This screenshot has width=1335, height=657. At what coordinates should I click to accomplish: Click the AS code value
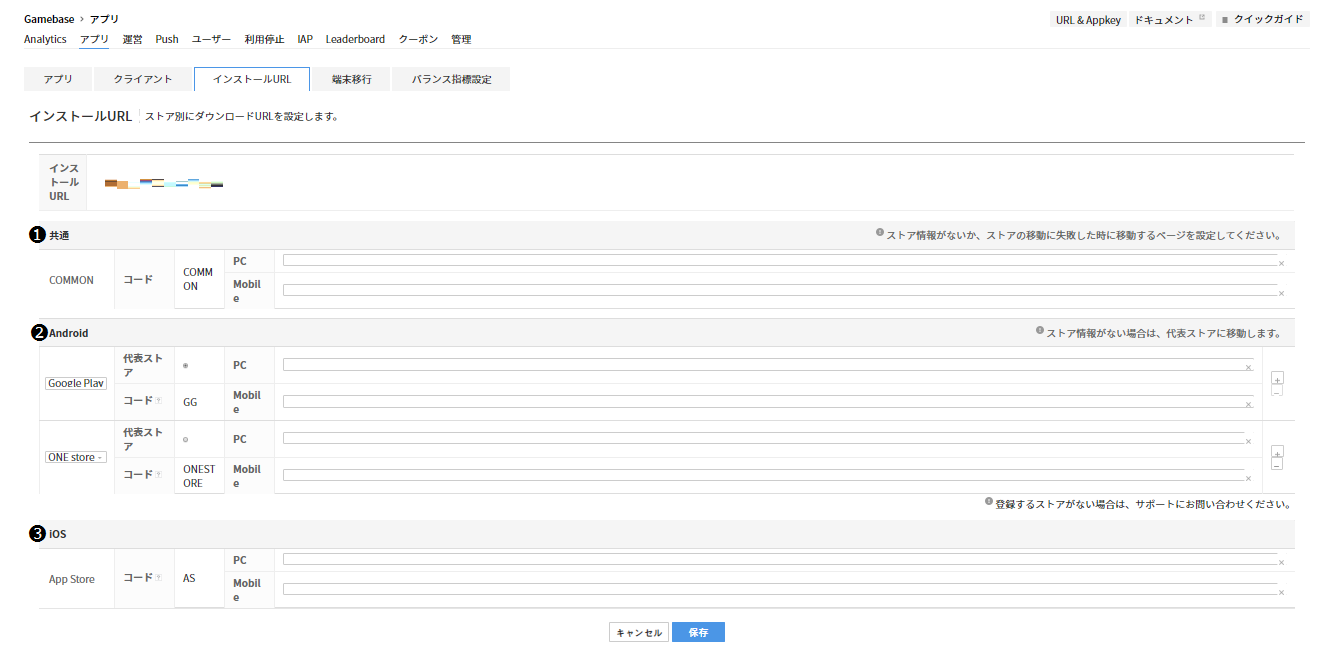pos(189,579)
